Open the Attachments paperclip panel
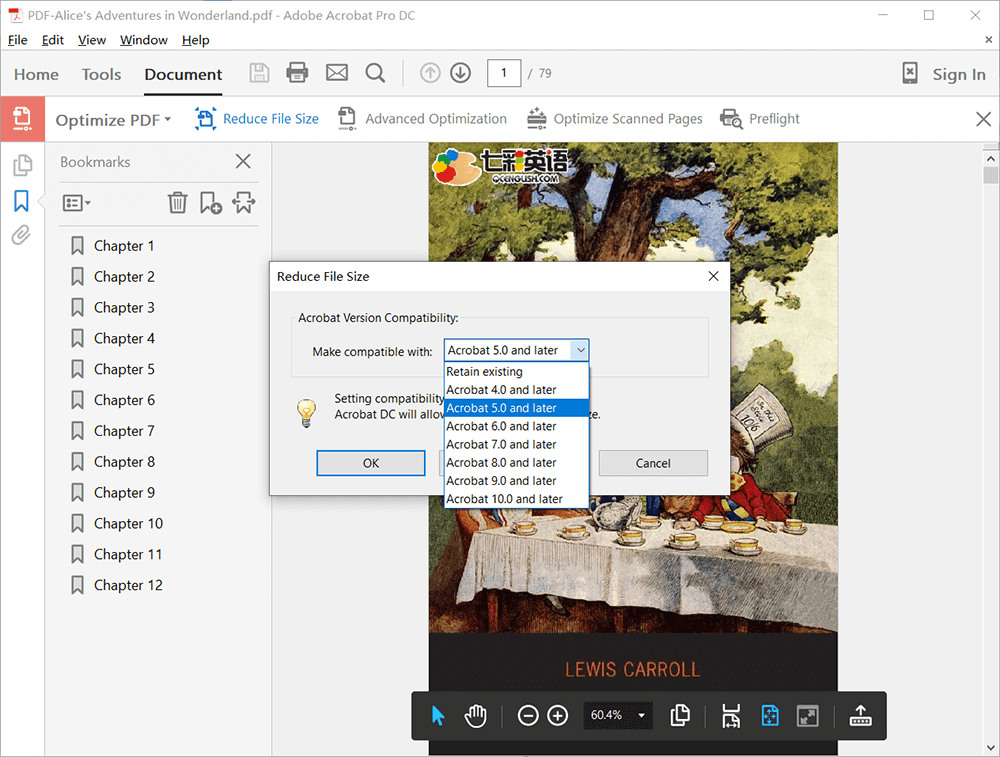Image resolution: width=1000 pixels, height=757 pixels. click(x=21, y=236)
